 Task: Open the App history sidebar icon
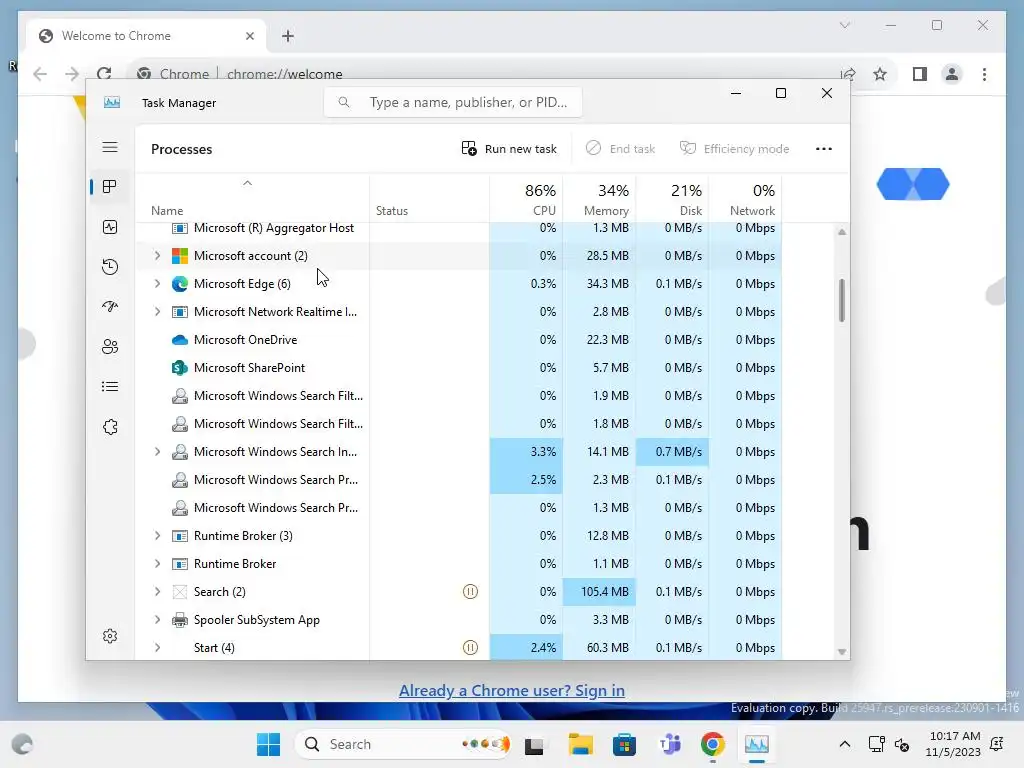(x=110, y=266)
